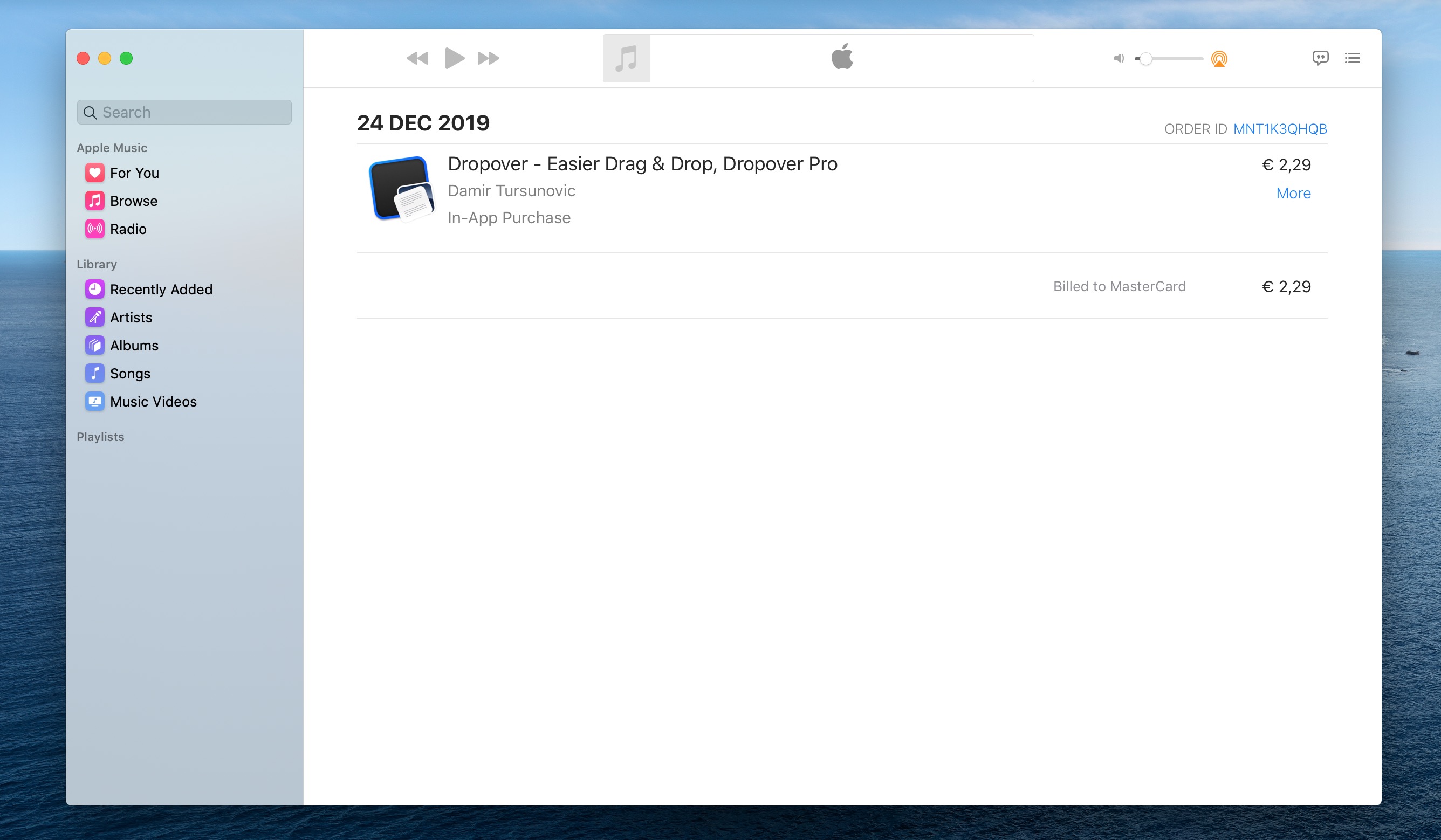Click the music note artwork placeholder
This screenshot has height=840, width=1441.
[x=627, y=58]
